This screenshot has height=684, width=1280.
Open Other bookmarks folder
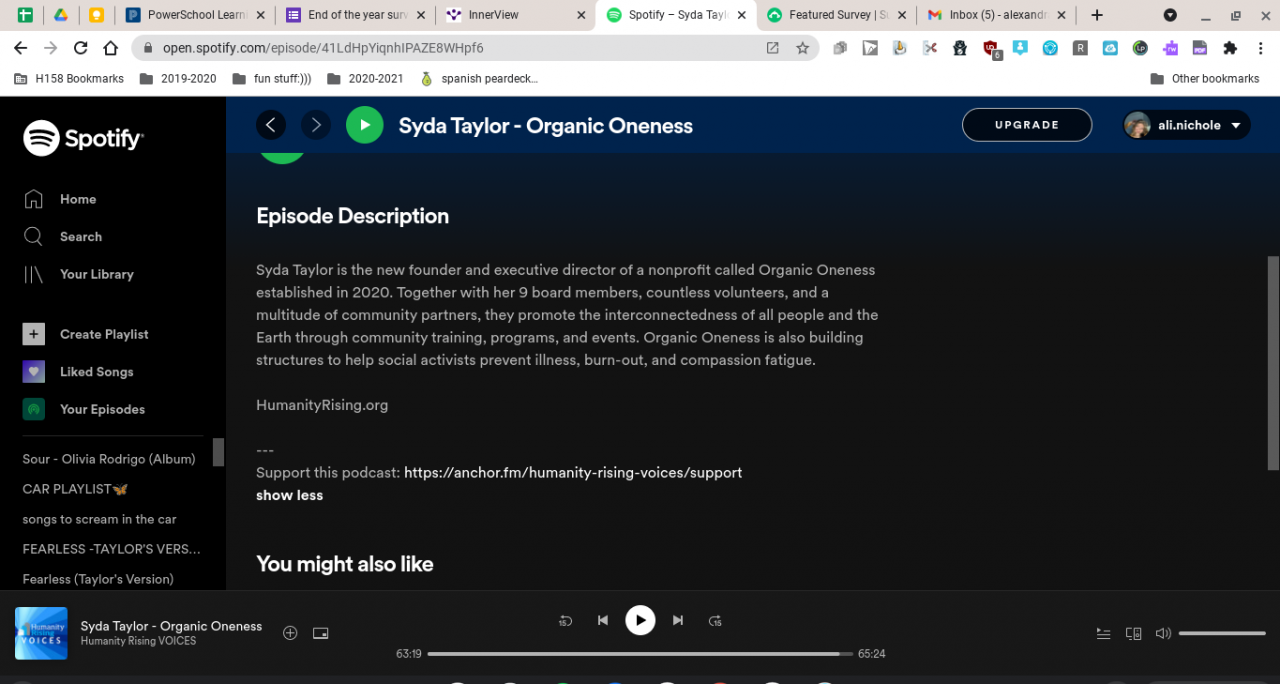click(x=1205, y=79)
